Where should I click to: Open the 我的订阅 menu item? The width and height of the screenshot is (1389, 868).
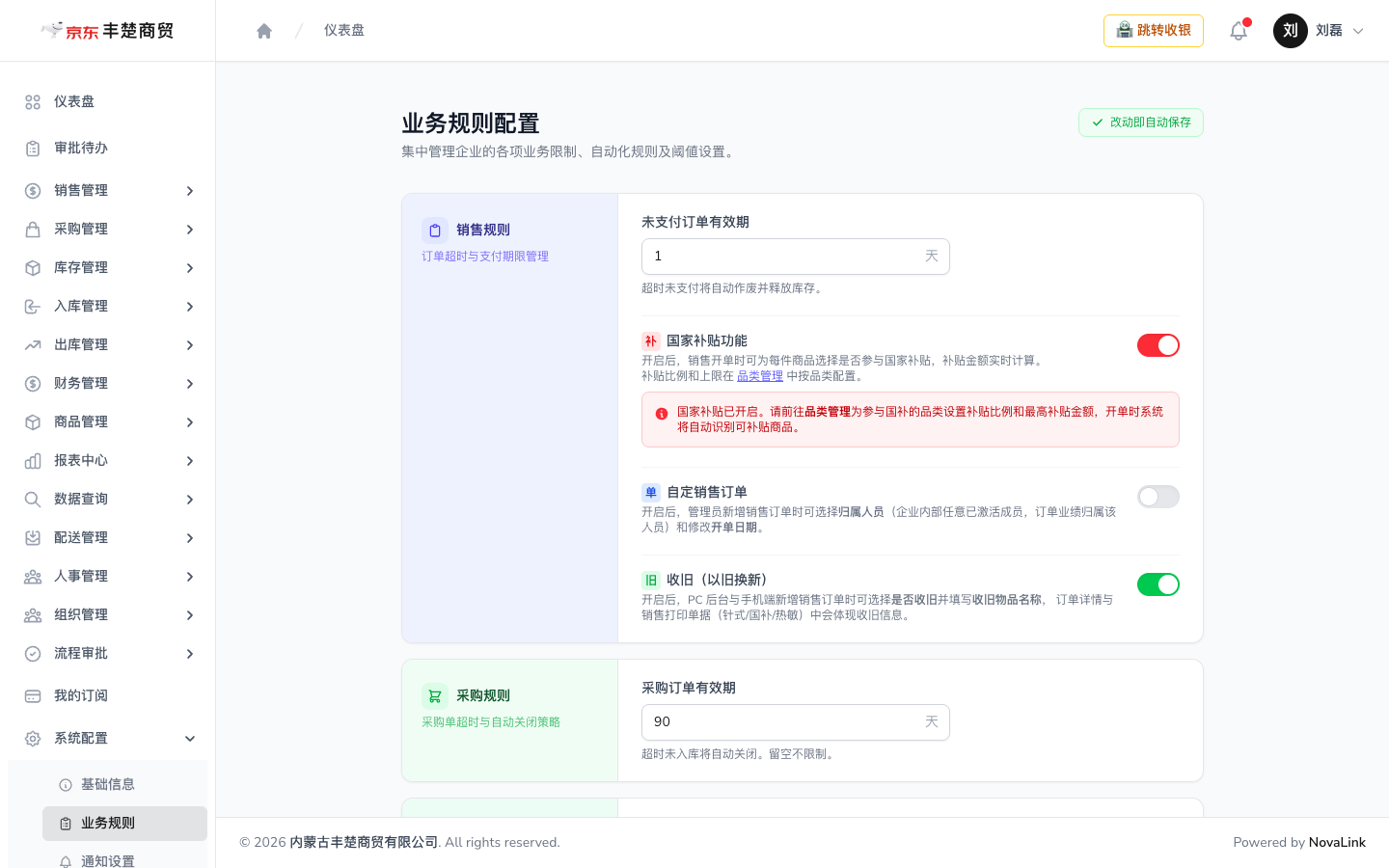tap(107, 696)
